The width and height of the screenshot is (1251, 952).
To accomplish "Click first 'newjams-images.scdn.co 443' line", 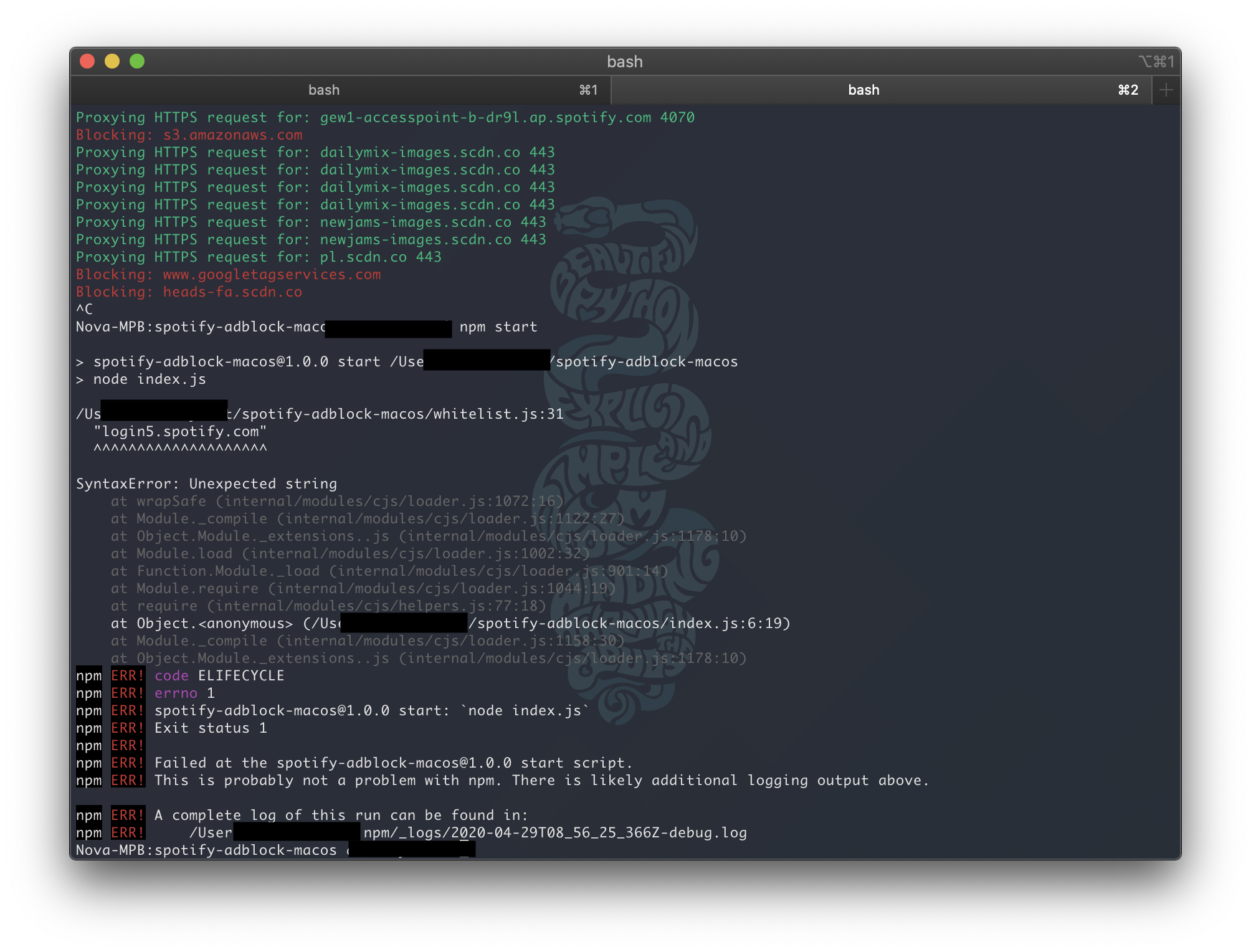I will point(311,222).
